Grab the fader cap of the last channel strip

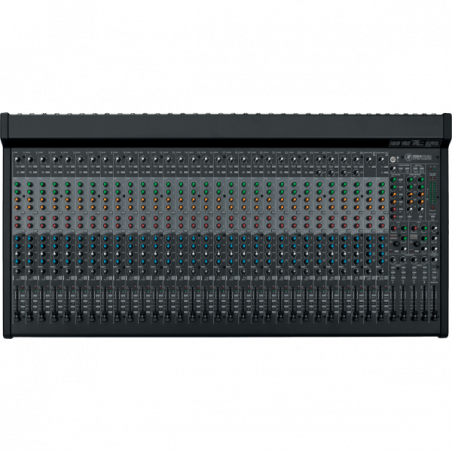381,316
